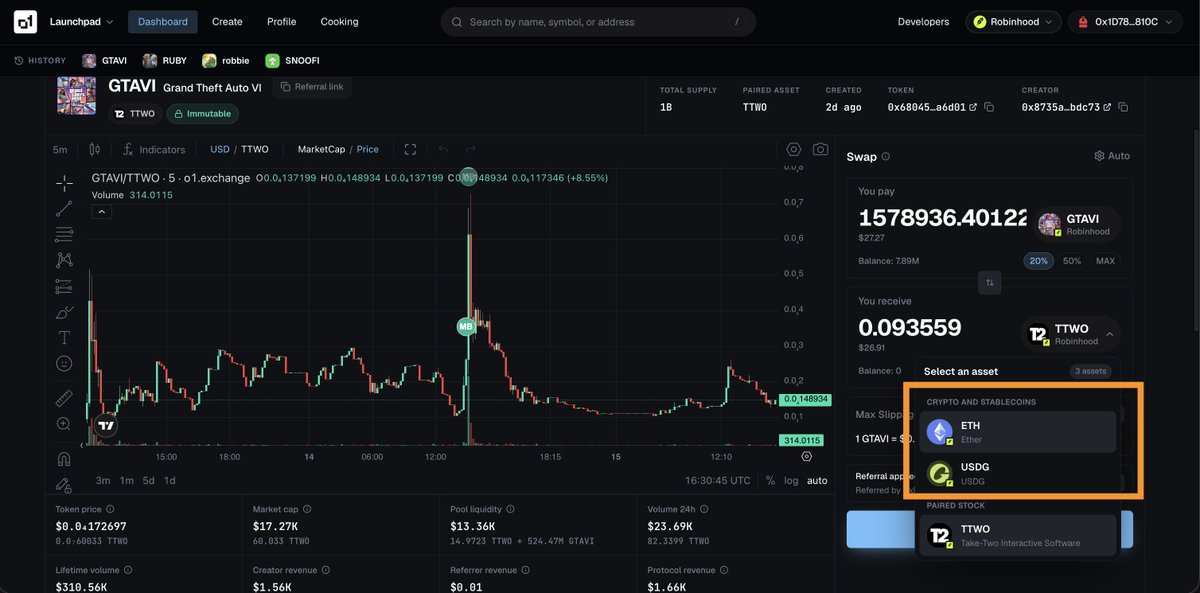
Task: Click the MB marker on the chart
Action: tap(465, 326)
